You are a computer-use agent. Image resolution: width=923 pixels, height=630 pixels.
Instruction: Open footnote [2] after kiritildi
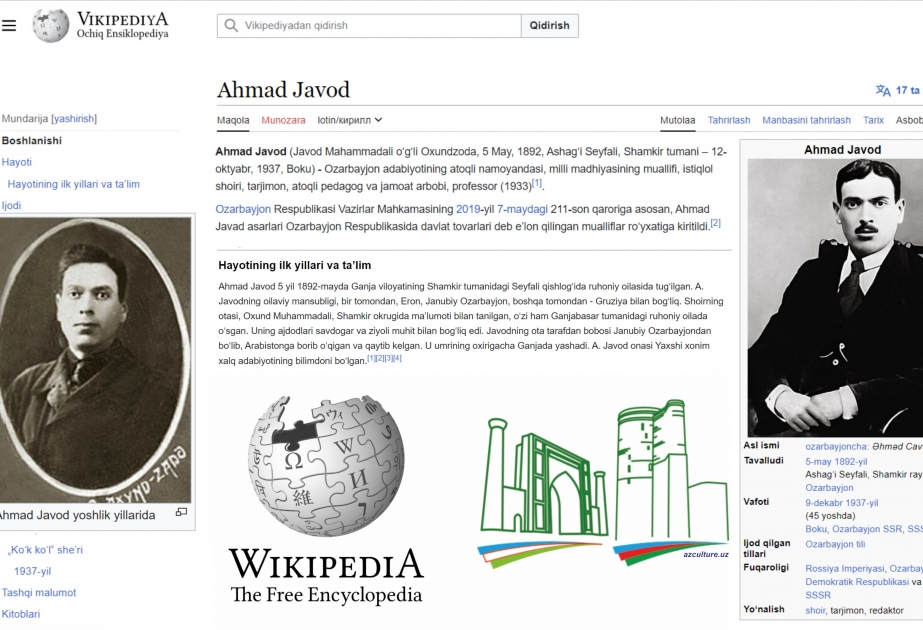715,223
